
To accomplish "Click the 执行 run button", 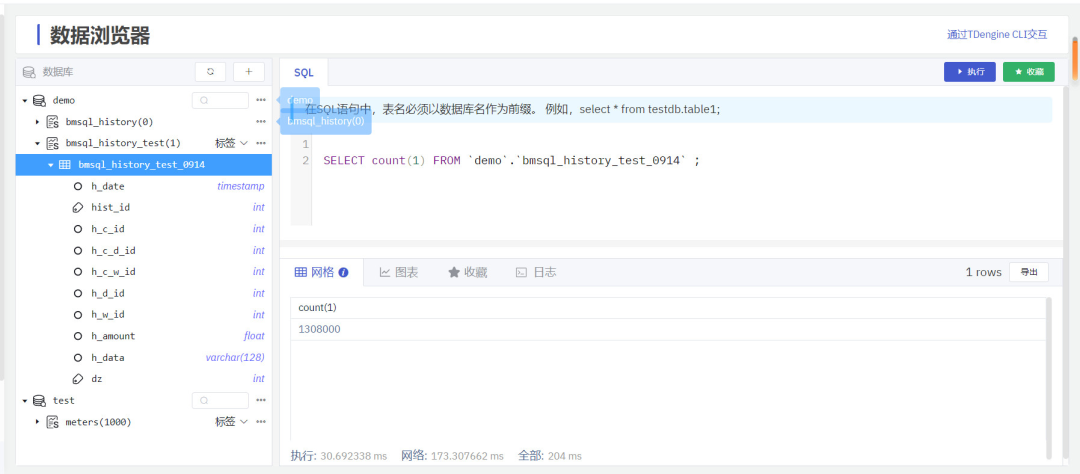I will coord(970,72).
